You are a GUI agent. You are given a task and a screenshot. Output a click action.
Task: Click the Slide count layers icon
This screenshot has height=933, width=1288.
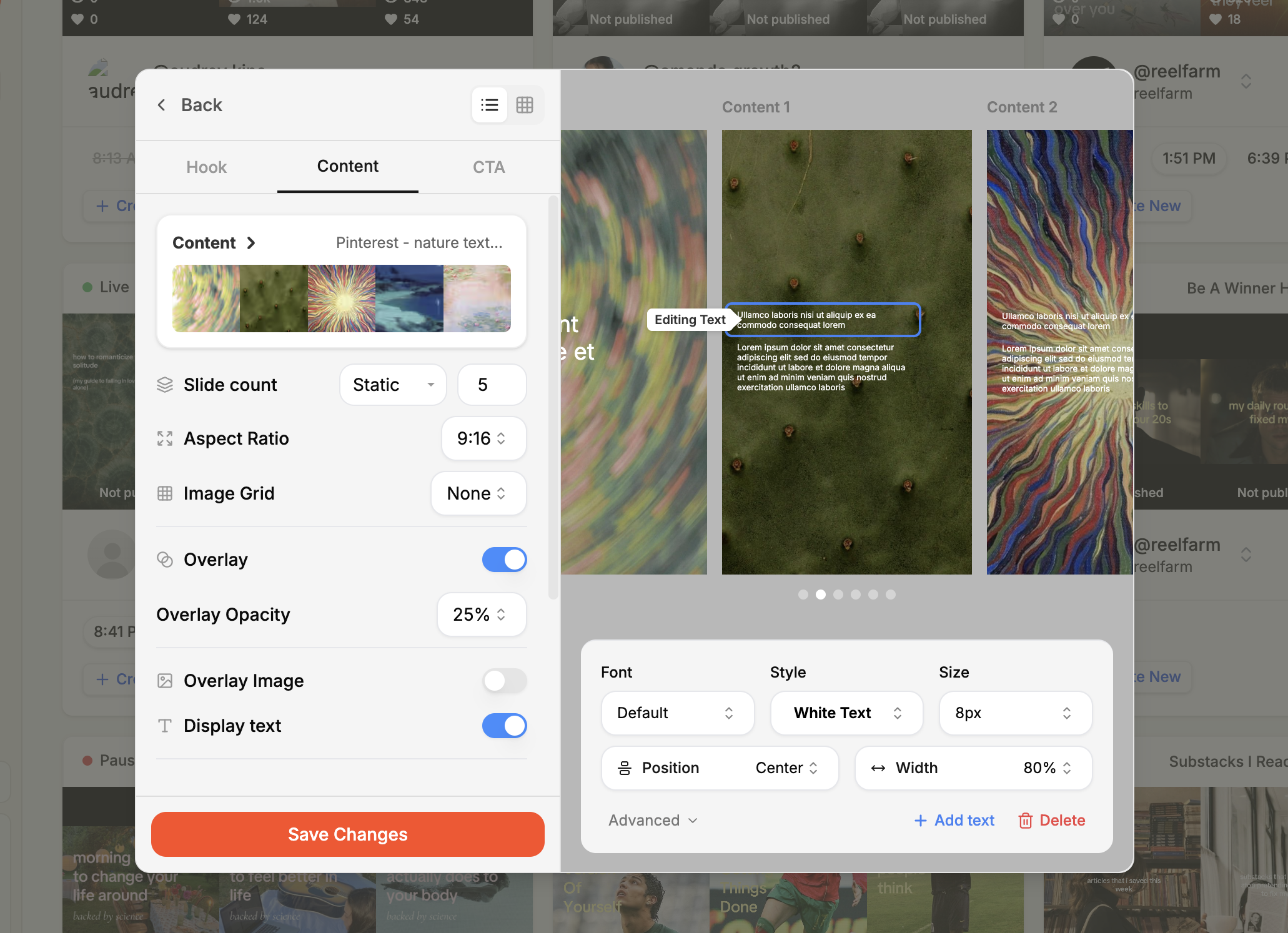(165, 385)
